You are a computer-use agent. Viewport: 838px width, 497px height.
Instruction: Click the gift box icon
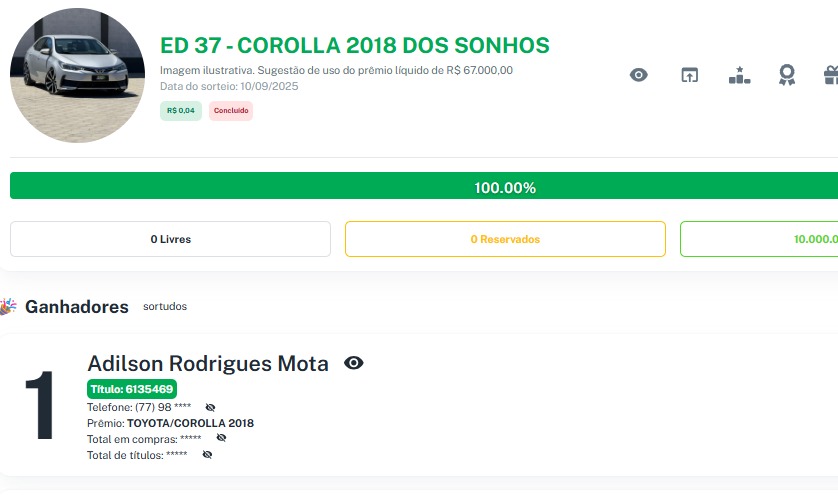click(x=830, y=75)
